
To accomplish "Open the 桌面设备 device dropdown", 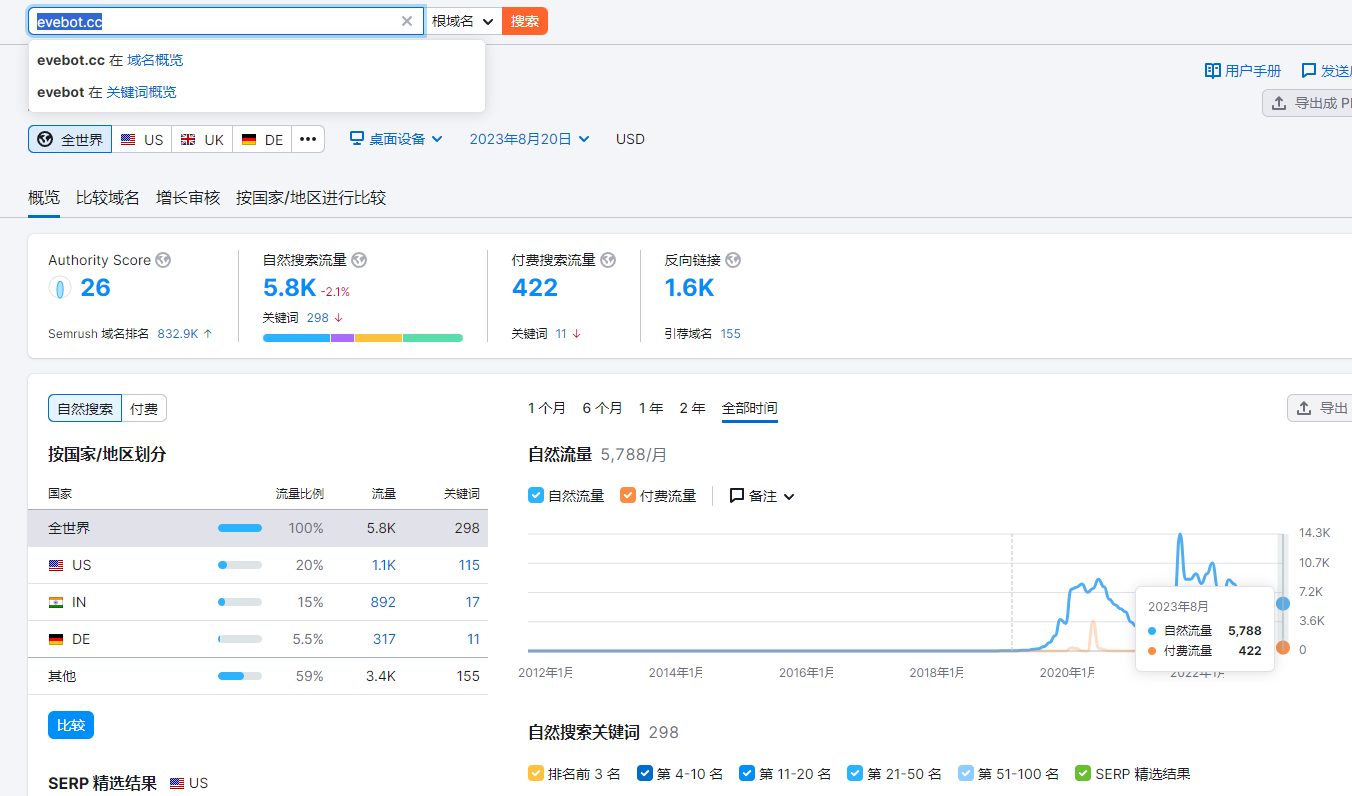I will [396, 139].
